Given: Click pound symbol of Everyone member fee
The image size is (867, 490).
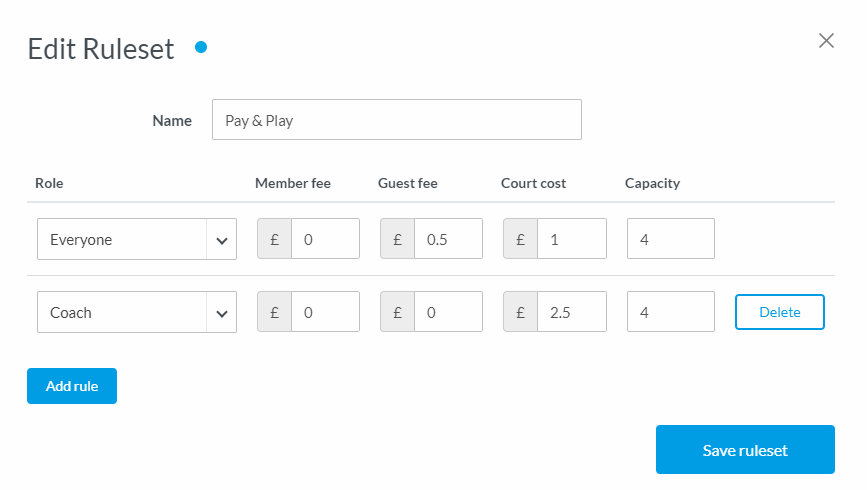Looking at the screenshot, I should (x=275, y=240).
